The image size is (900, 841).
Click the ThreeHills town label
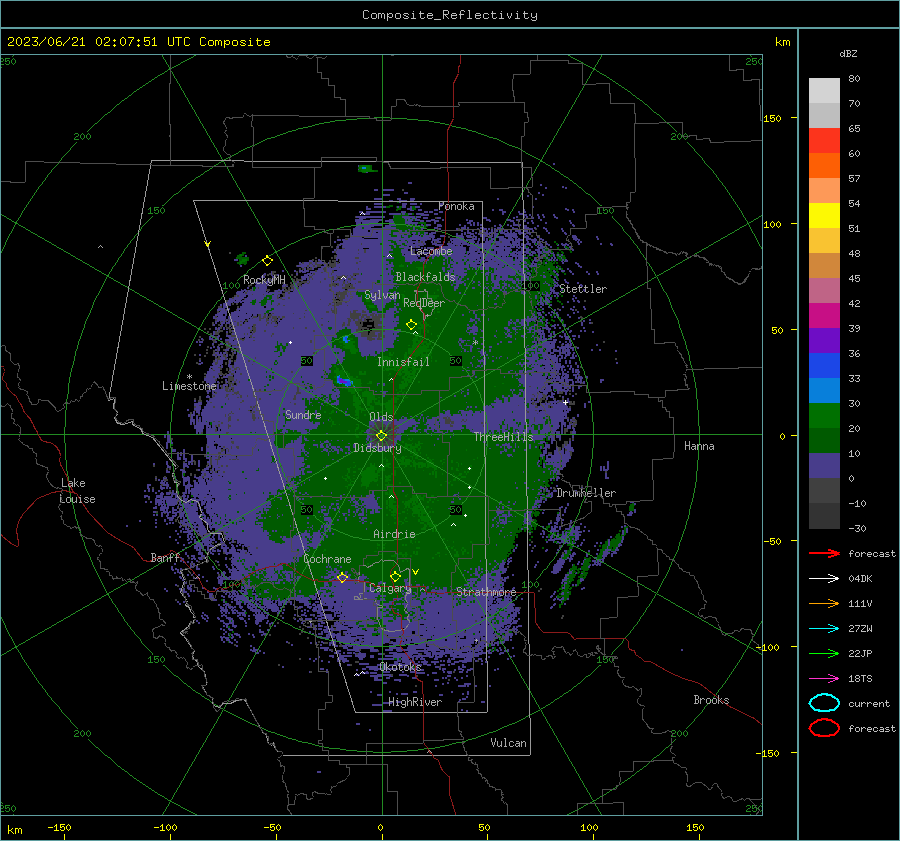coord(503,437)
